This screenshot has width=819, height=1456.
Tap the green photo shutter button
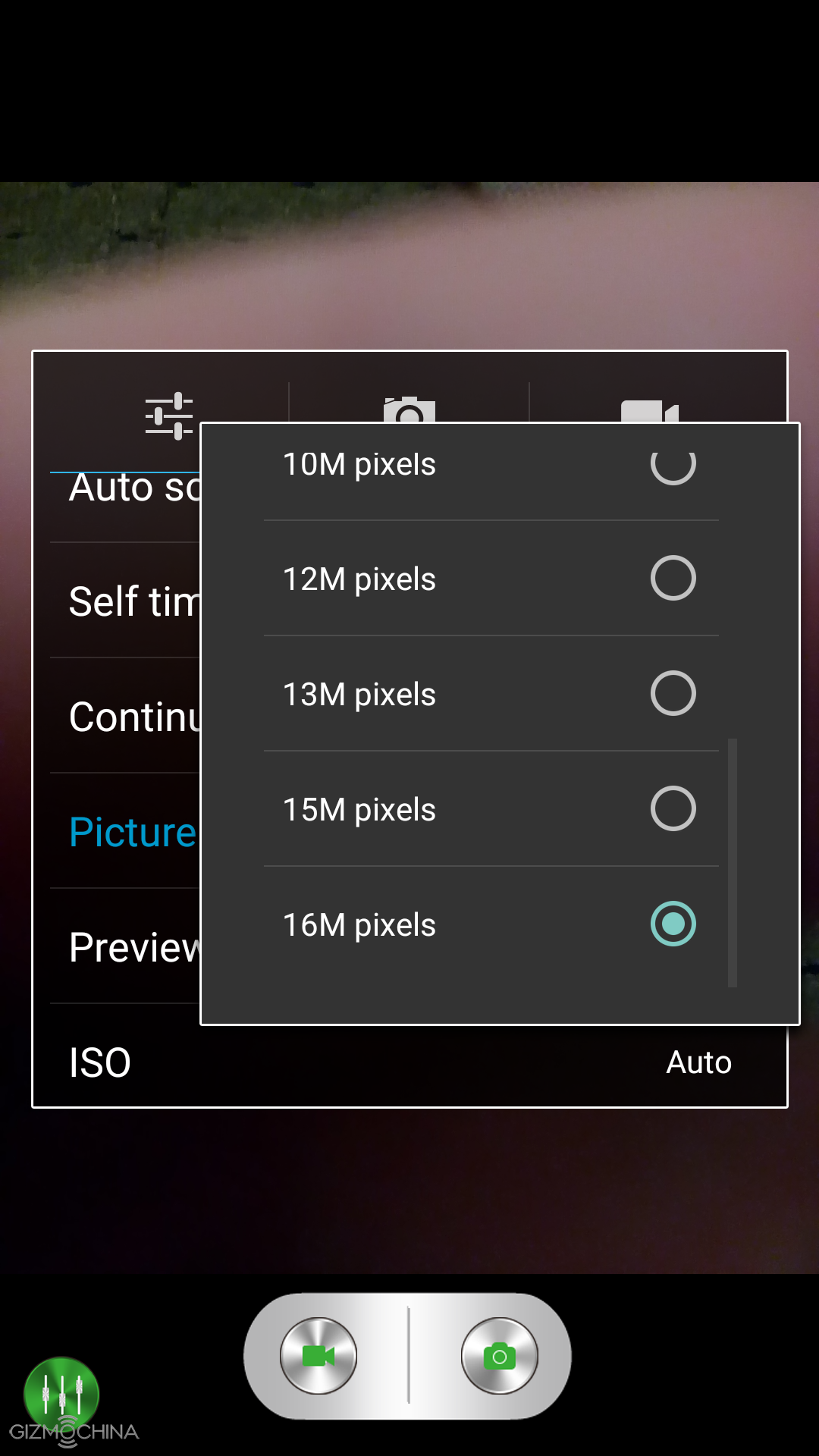(x=500, y=1356)
